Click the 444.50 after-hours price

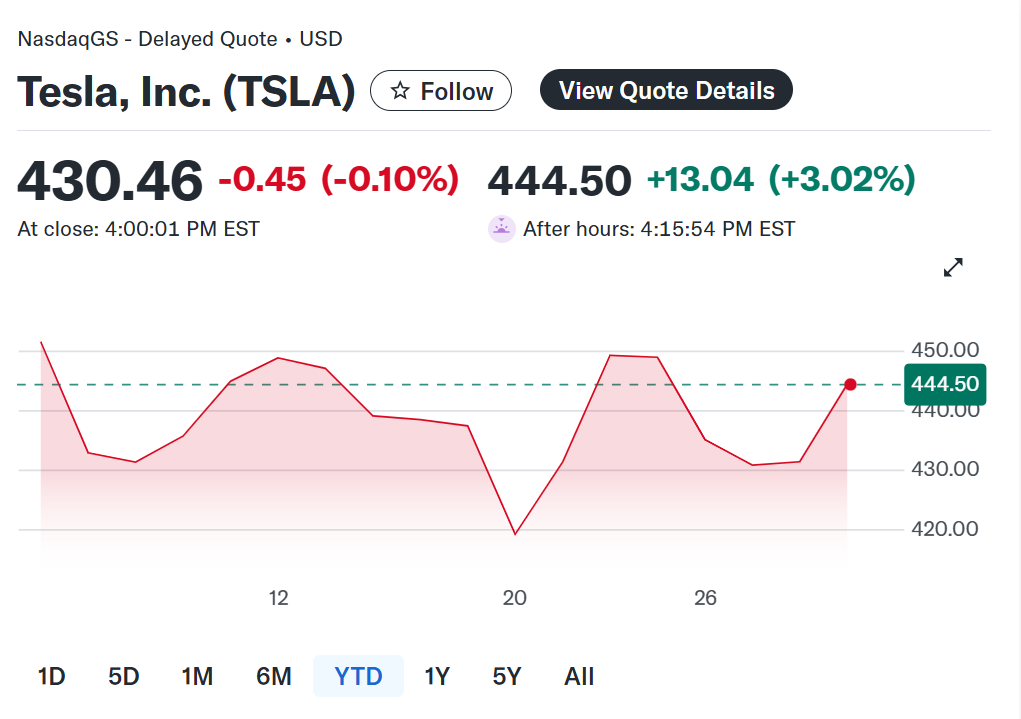click(x=559, y=181)
